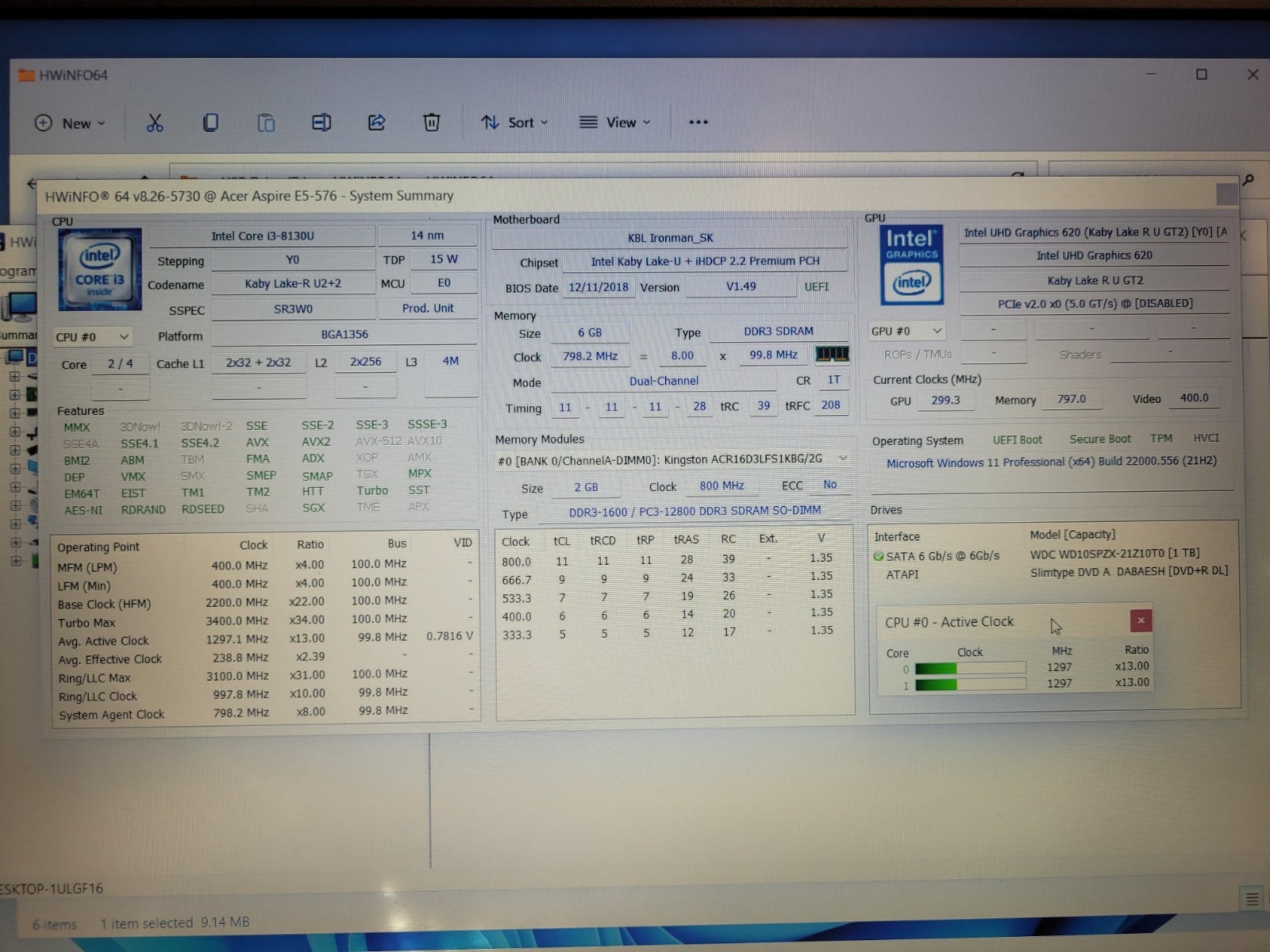Viewport: 1270px width, 952px height.
Task: Click the Windows 11 Professional OS text
Action: [x=1051, y=462]
